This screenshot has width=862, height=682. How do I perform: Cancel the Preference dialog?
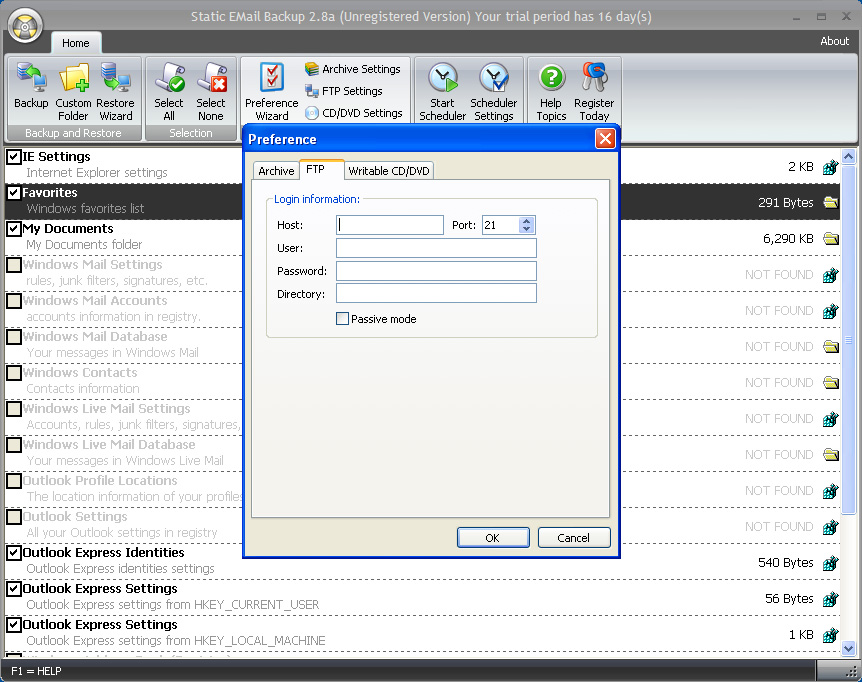coord(574,537)
